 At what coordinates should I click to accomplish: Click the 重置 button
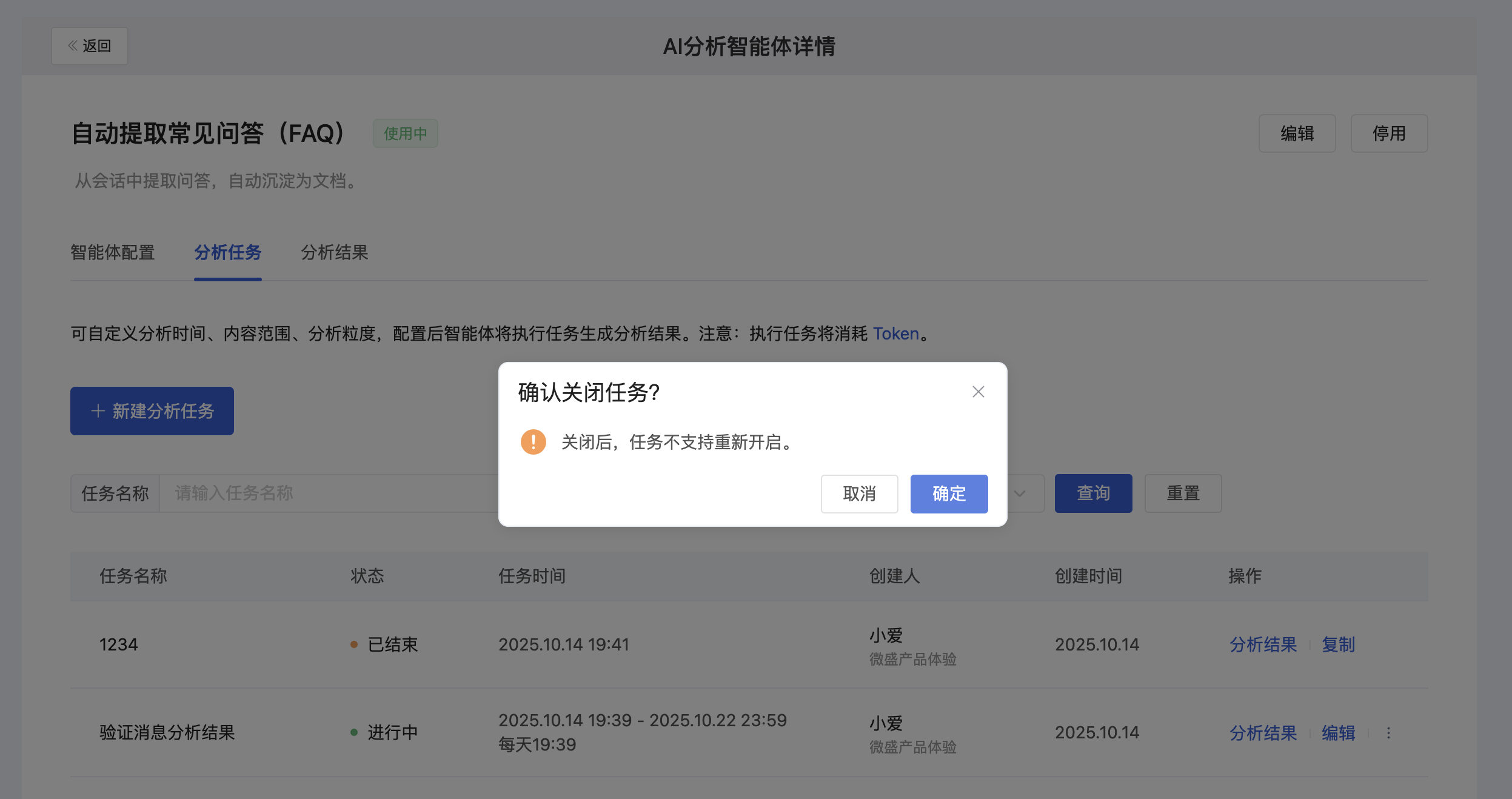(1183, 493)
